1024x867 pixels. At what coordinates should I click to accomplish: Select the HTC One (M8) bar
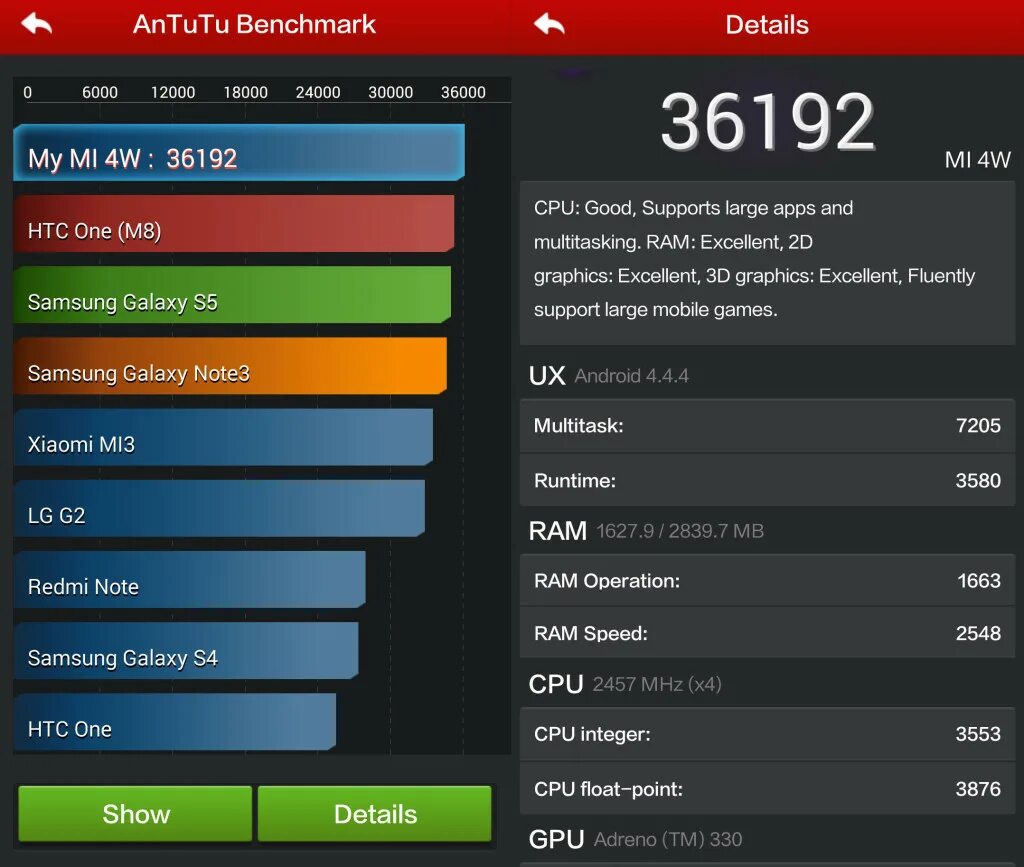pyautogui.click(x=234, y=223)
